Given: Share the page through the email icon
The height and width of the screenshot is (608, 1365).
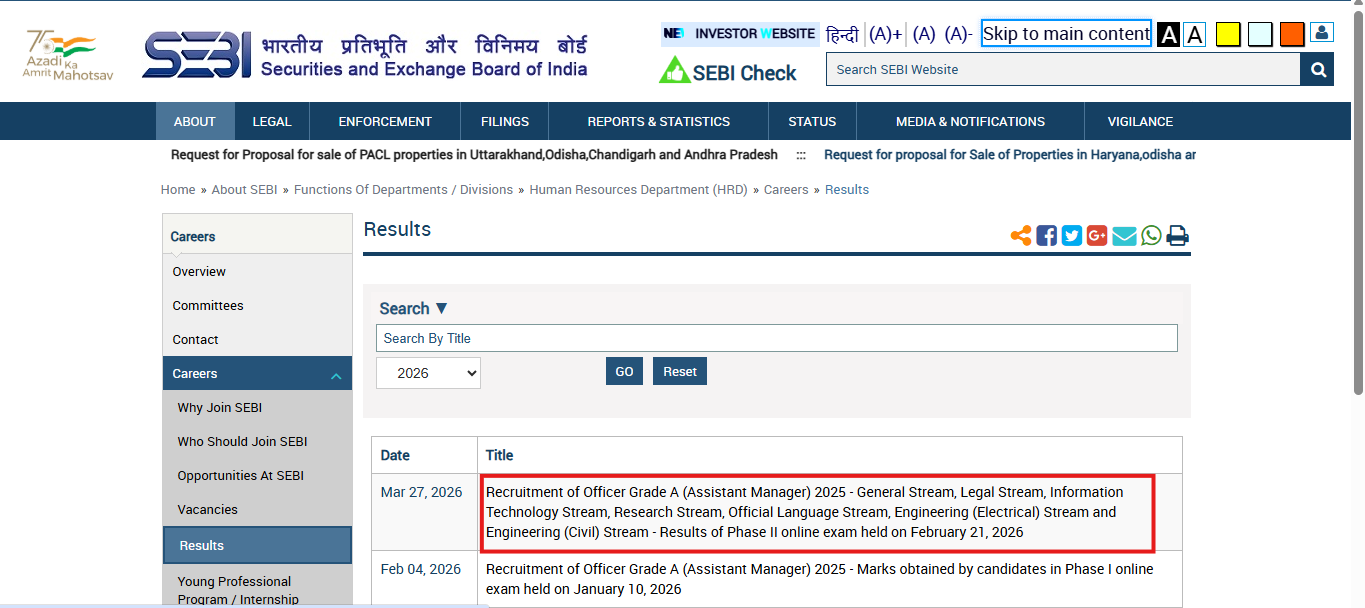Looking at the screenshot, I should coord(1124,235).
